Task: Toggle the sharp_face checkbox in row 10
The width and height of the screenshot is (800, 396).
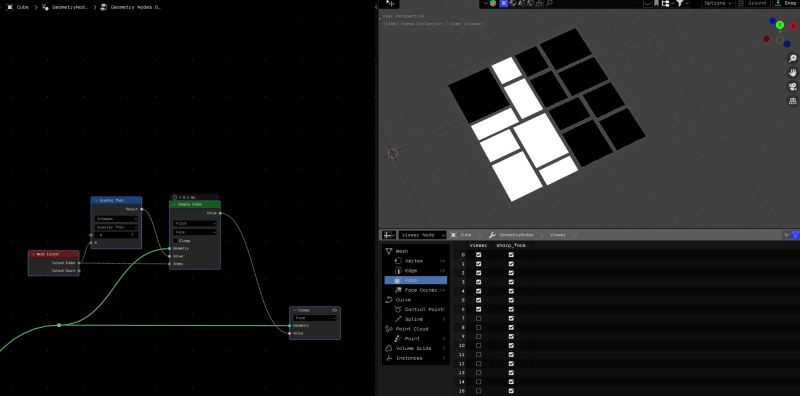Action: coord(511,345)
